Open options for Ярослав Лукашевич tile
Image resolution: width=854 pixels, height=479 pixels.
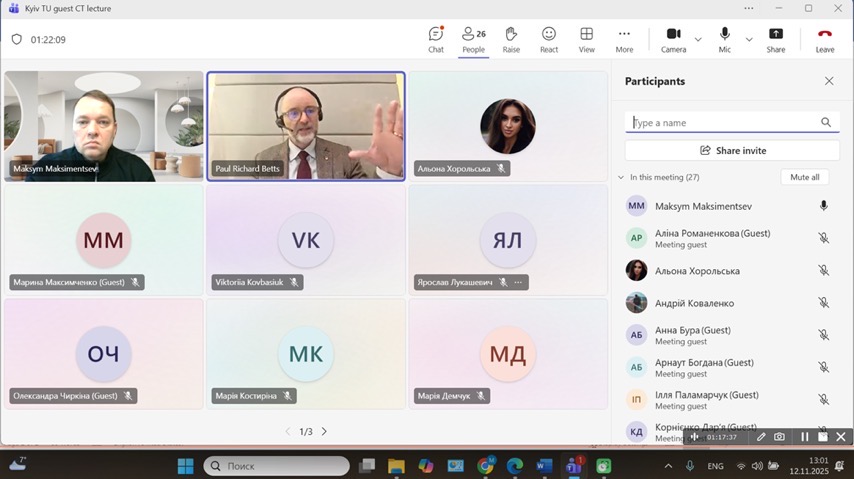click(518, 283)
